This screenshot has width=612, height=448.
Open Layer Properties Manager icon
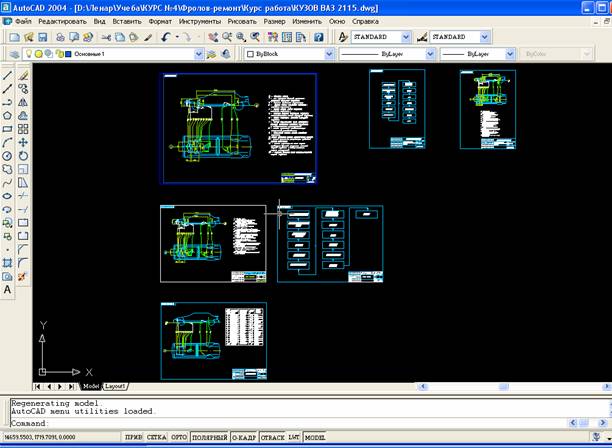(x=14, y=54)
